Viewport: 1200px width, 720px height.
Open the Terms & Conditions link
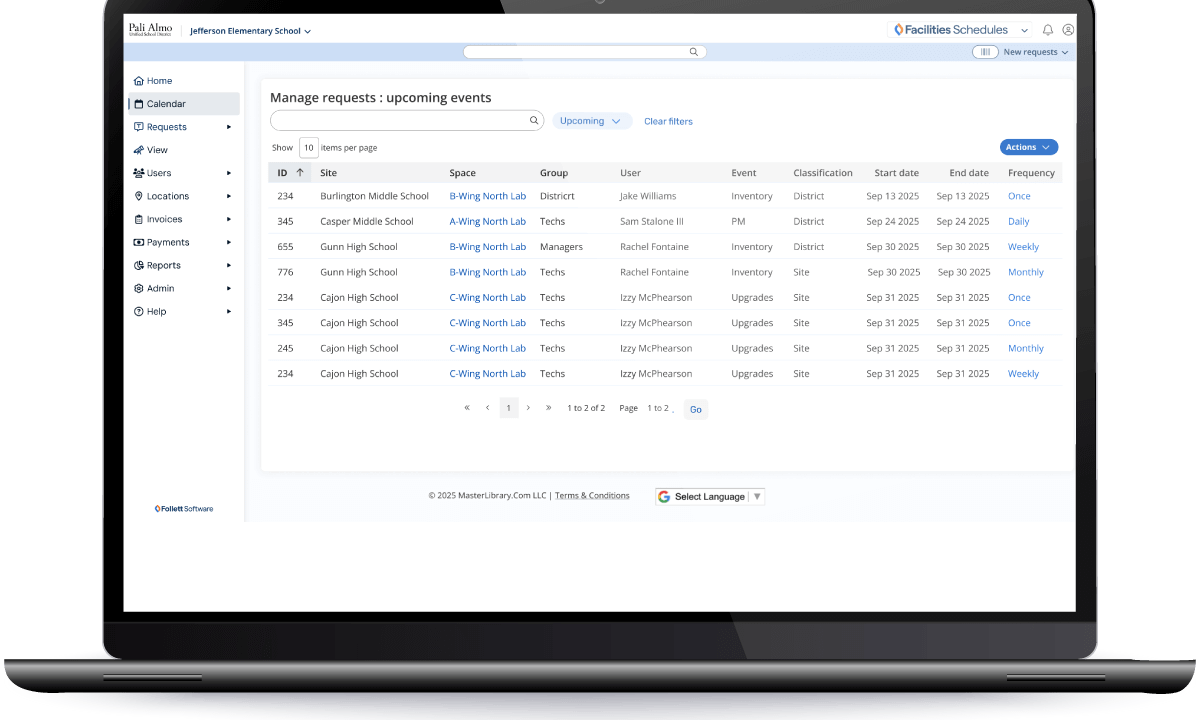point(592,496)
